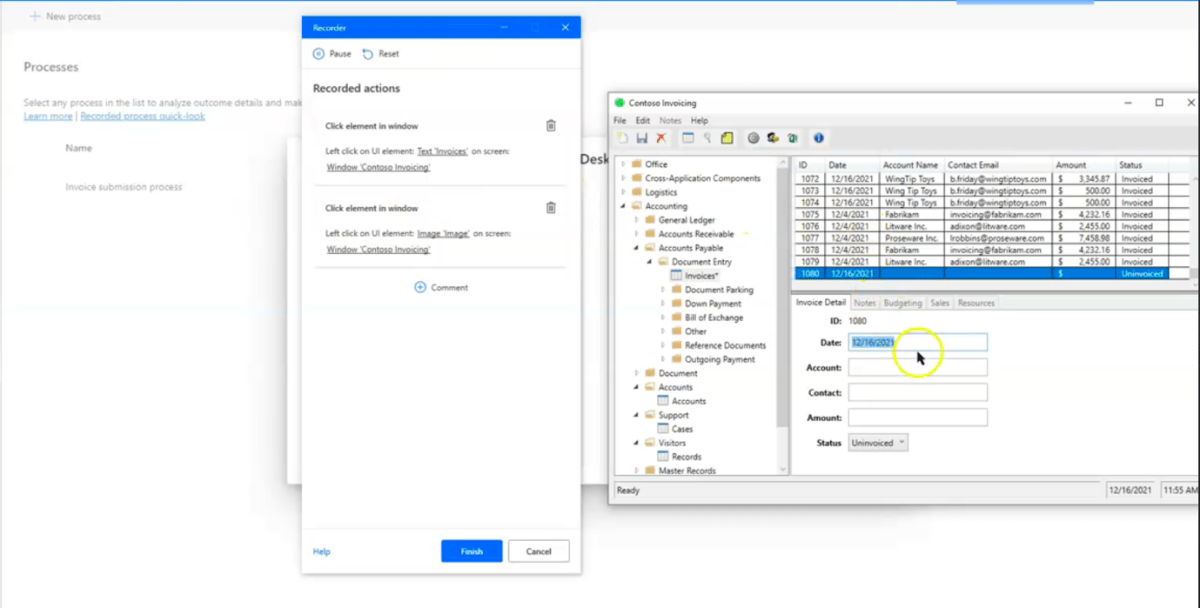Open the Status dropdown showing Uninvoiced
The width and height of the screenshot is (1200, 608).
pos(878,442)
